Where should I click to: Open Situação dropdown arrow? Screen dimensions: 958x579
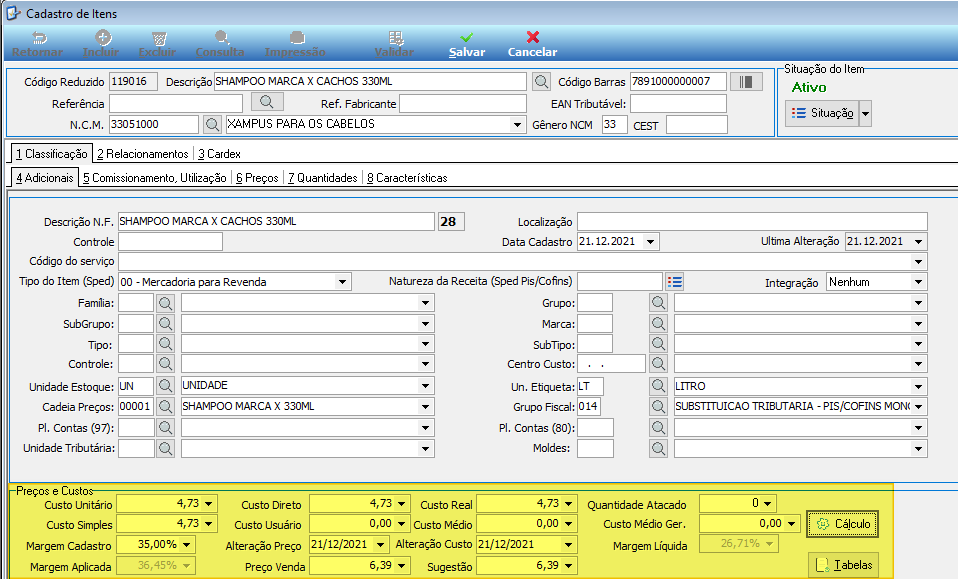click(865, 114)
